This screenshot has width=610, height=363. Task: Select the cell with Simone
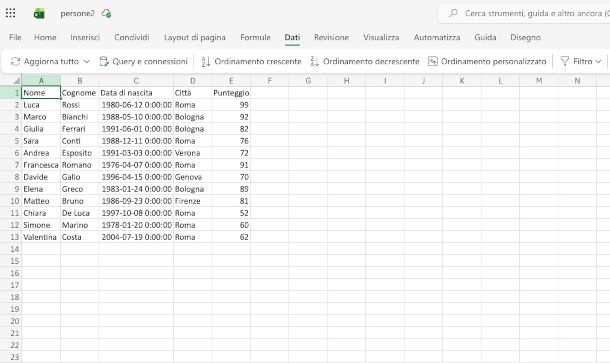tap(41, 225)
